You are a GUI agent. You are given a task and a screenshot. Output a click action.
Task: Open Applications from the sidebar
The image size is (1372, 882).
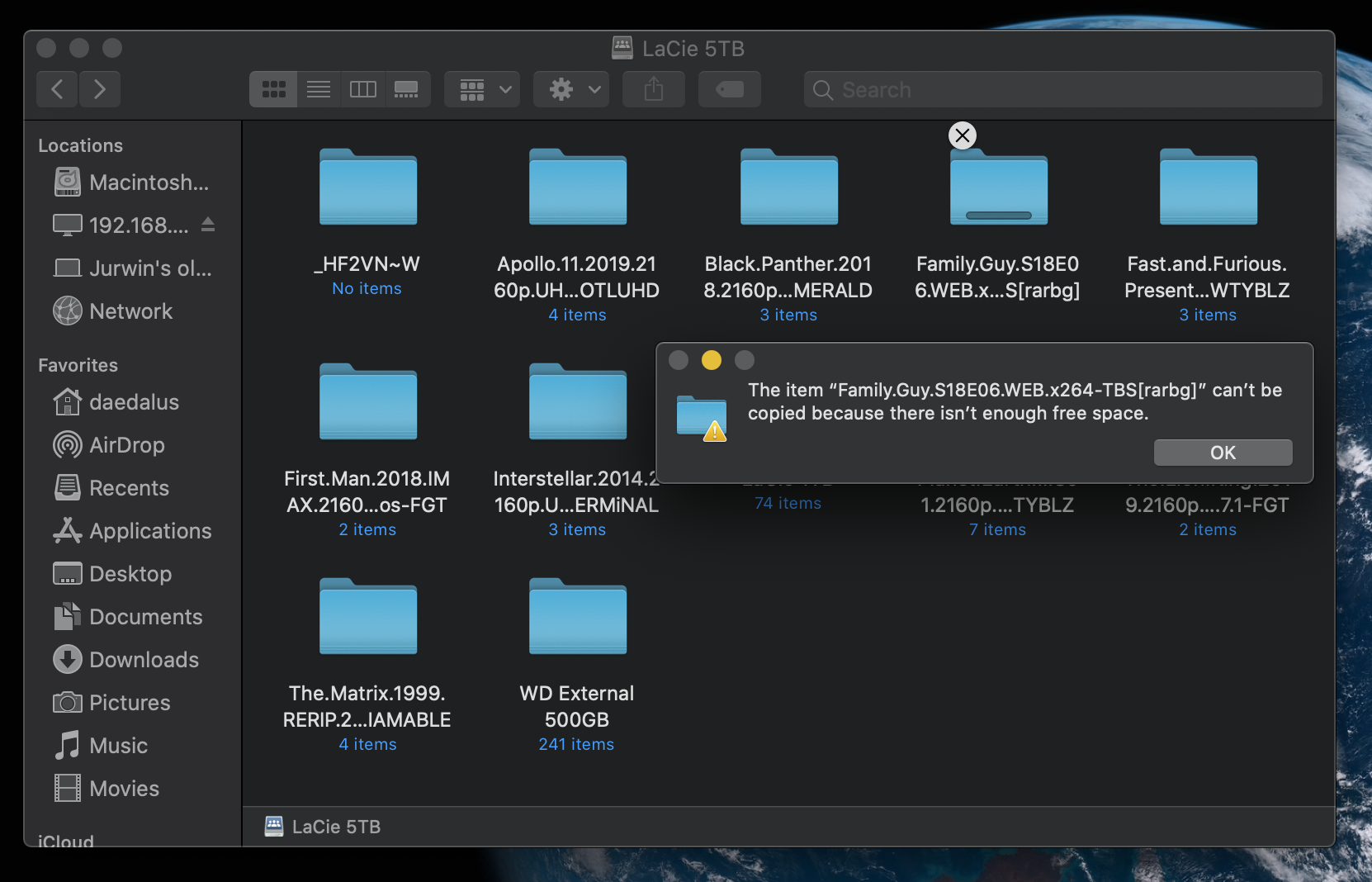pyautogui.click(x=132, y=531)
